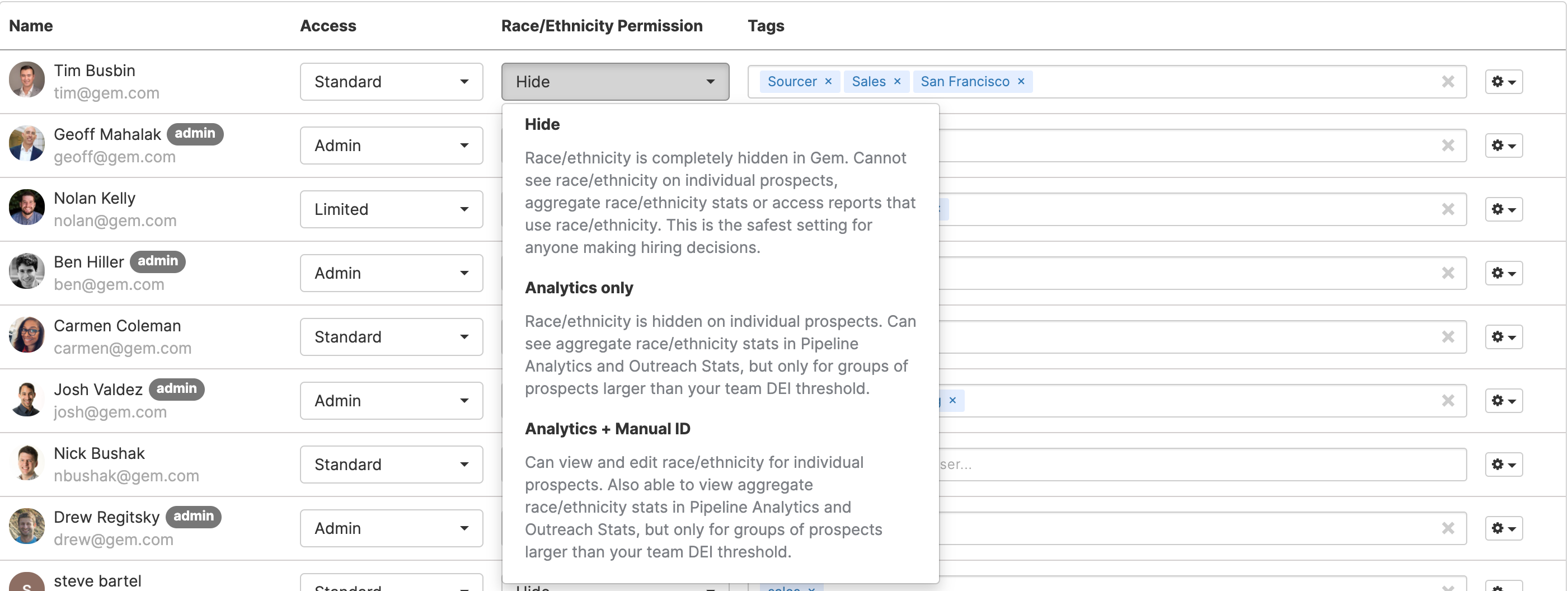Click the Race/Ethnicity Permission column header
Screen dimensions: 1568x591
coord(602,26)
